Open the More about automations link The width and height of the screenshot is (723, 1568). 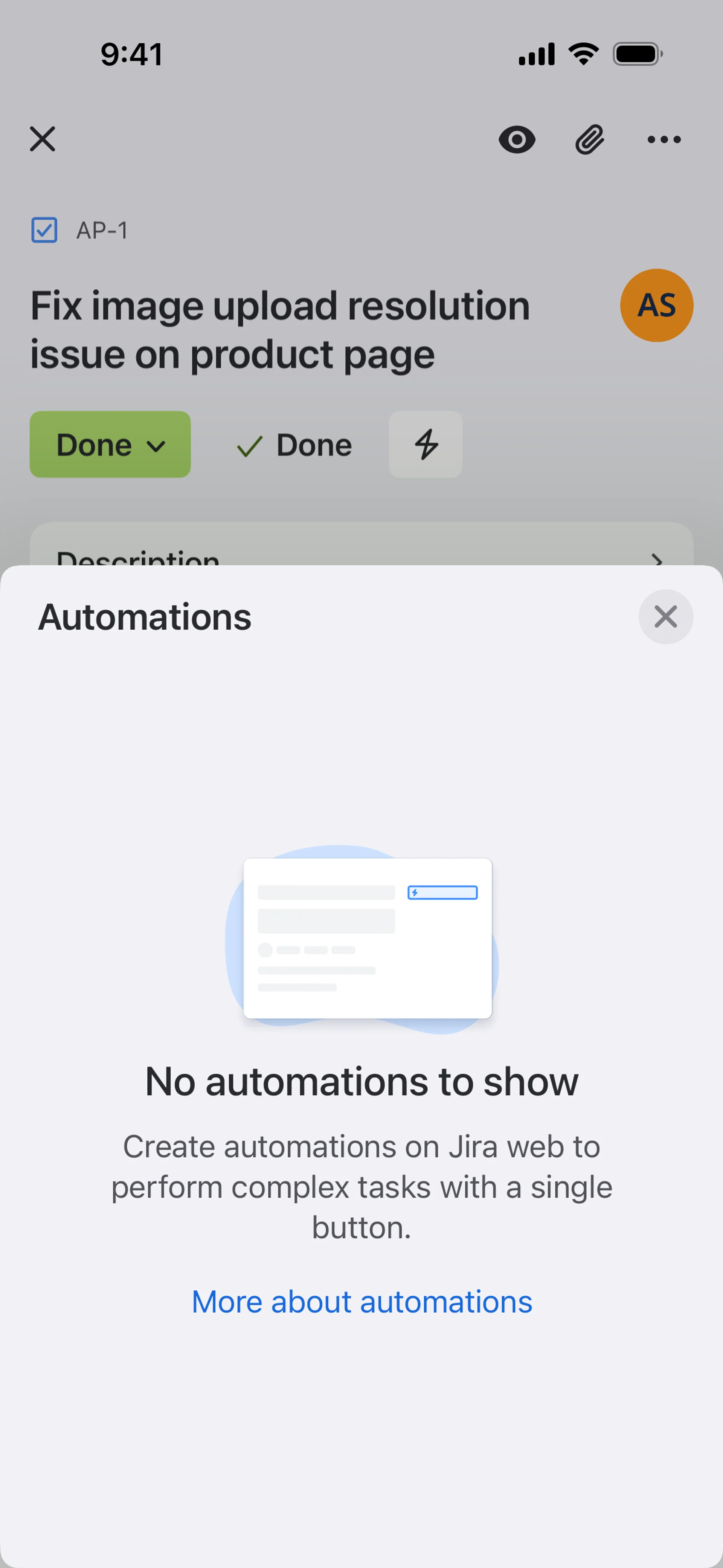pyautogui.click(x=362, y=1302)
